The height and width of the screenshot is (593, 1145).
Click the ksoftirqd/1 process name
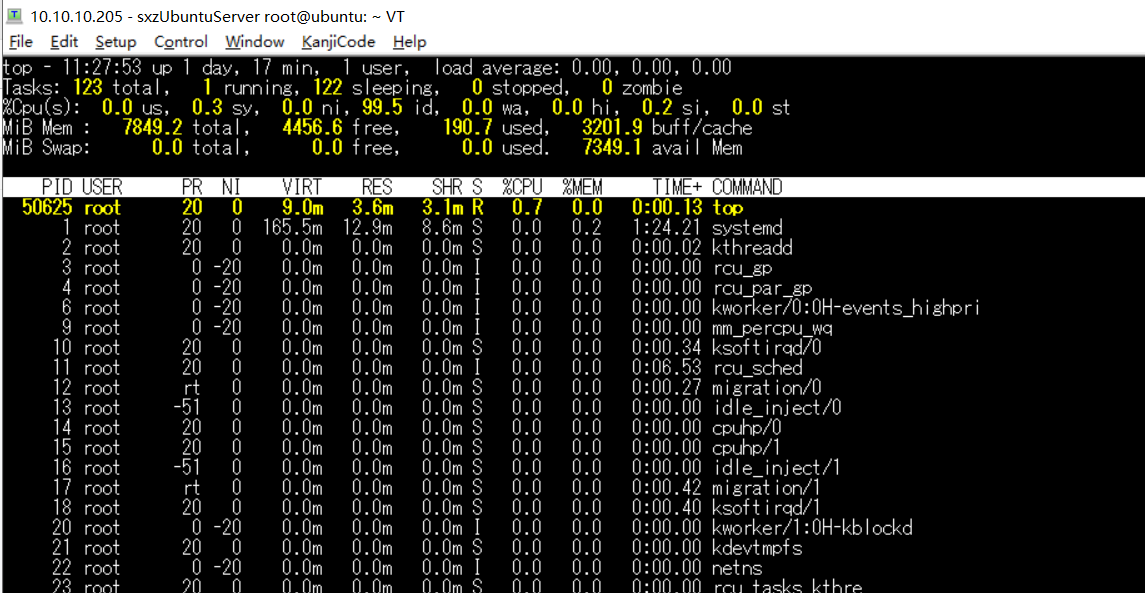point(767,508)
